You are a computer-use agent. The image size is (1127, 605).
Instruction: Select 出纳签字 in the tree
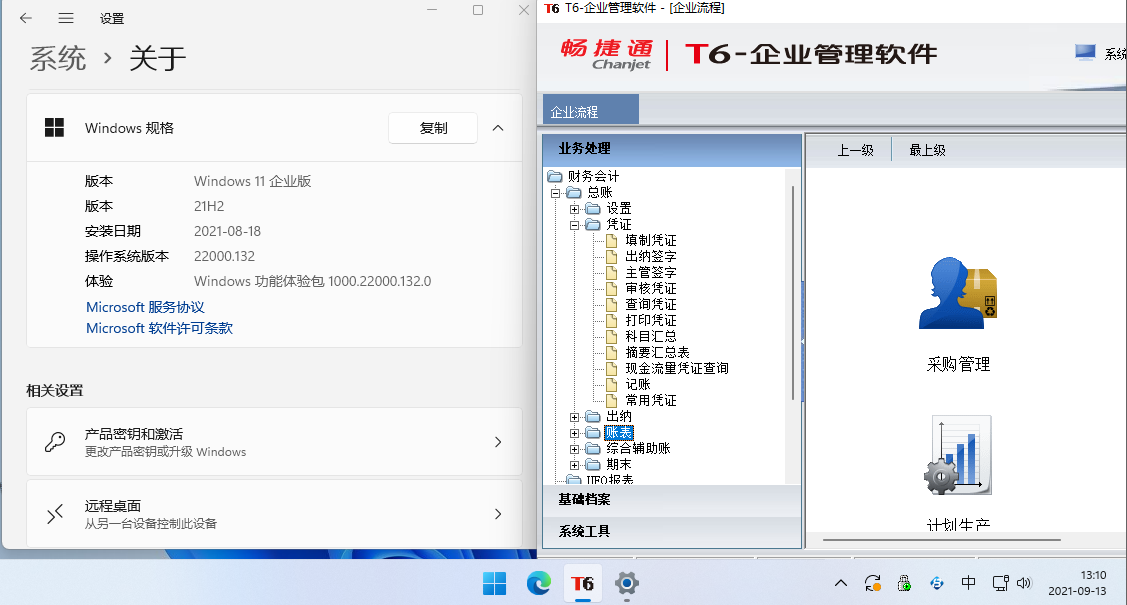[650, 257]
